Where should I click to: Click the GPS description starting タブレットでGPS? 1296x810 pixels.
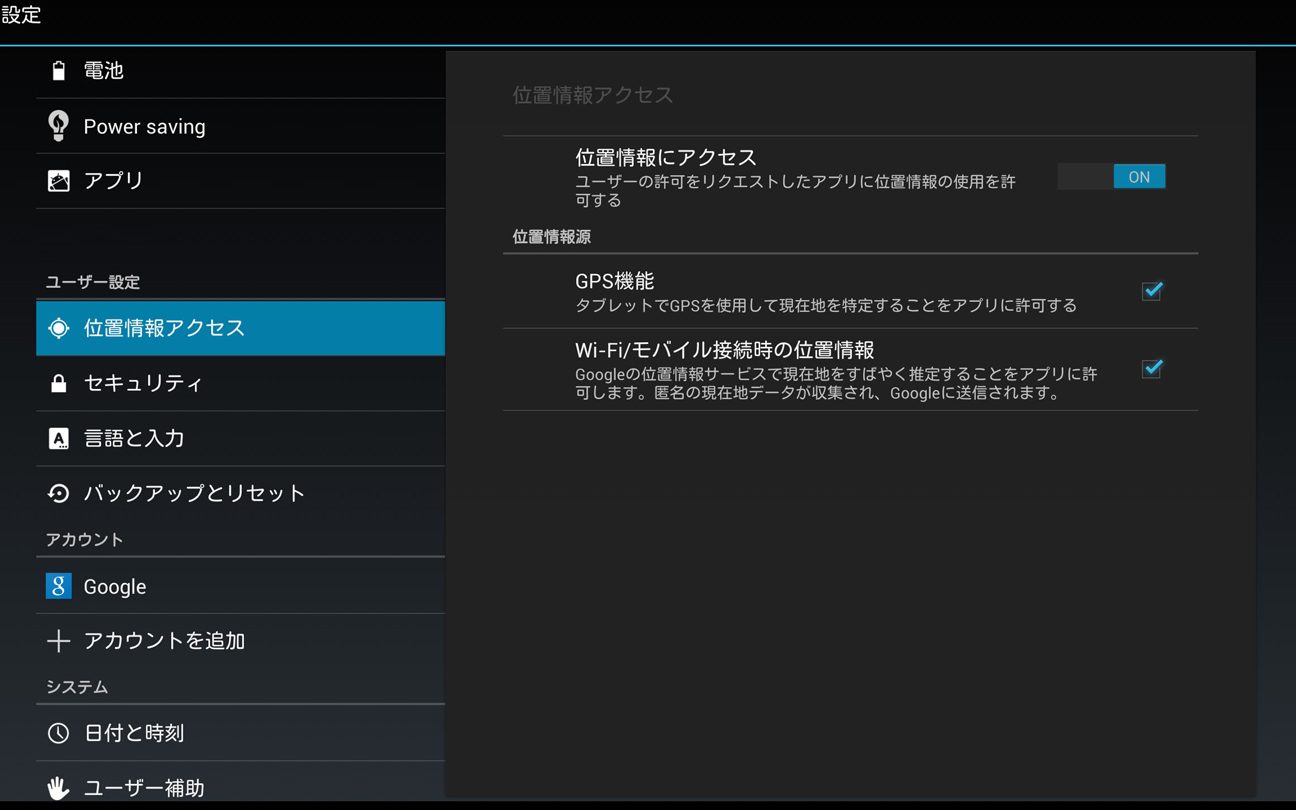(x=826, y=305)
